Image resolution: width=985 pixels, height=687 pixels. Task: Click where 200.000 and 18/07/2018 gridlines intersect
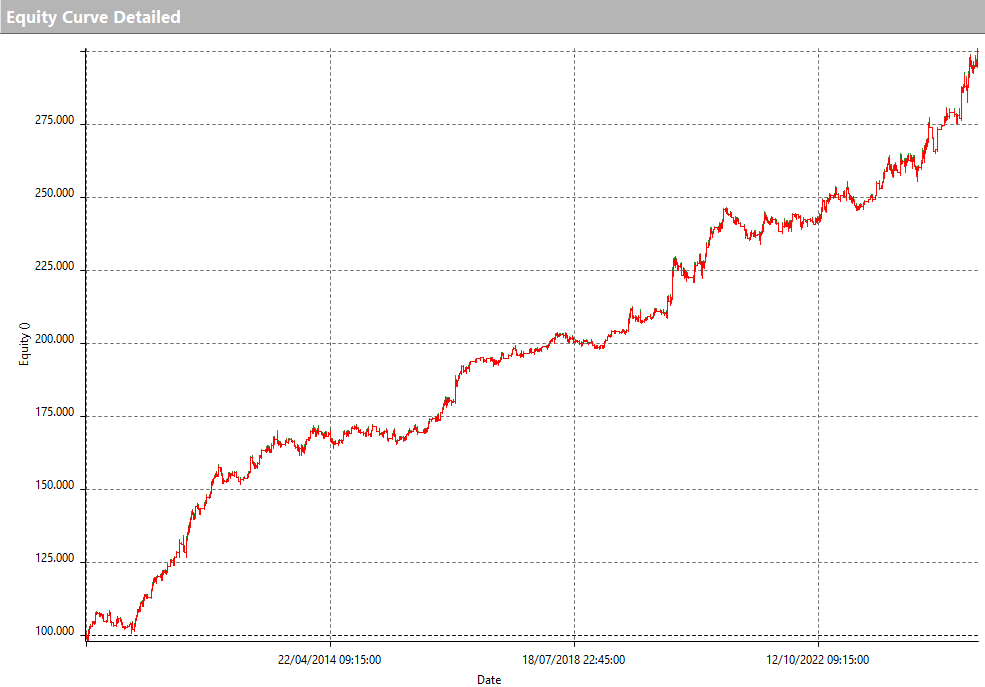(574, 343)
